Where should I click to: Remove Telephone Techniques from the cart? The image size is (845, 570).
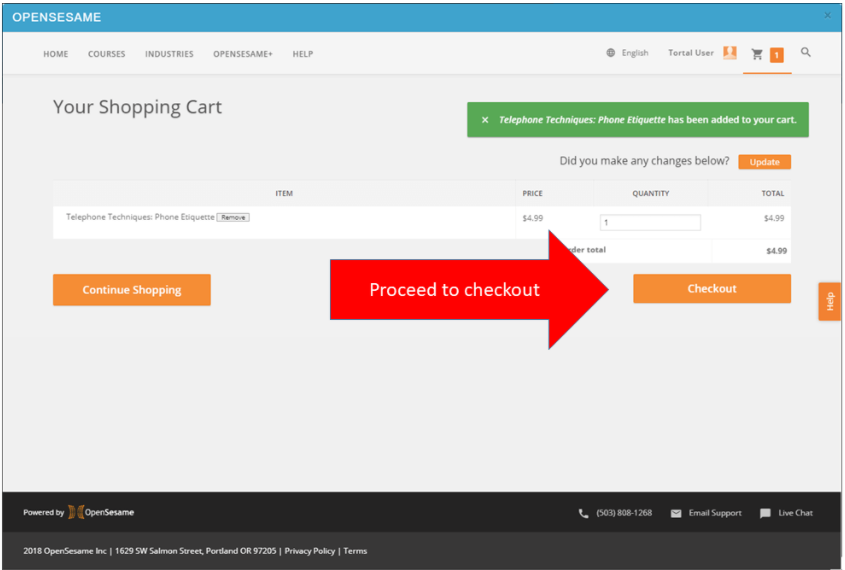(233, 218)
